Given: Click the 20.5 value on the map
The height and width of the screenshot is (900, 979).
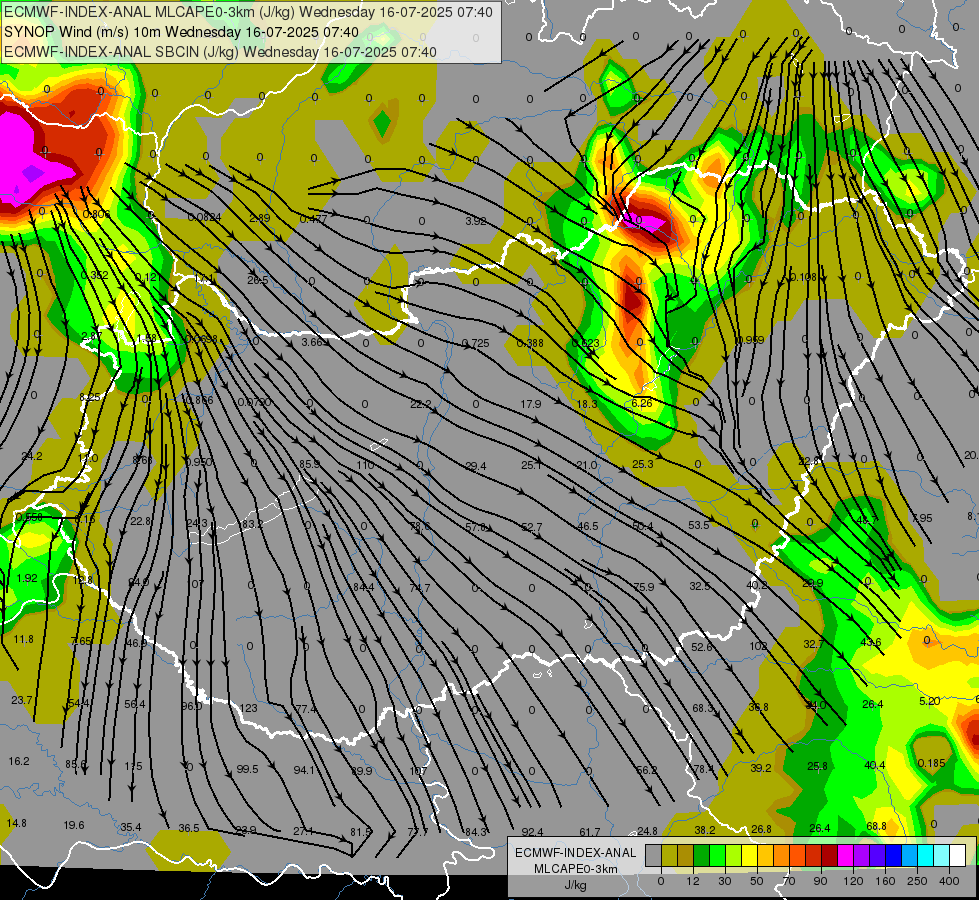Looking at the screenshot, I should tap(257, 280).
